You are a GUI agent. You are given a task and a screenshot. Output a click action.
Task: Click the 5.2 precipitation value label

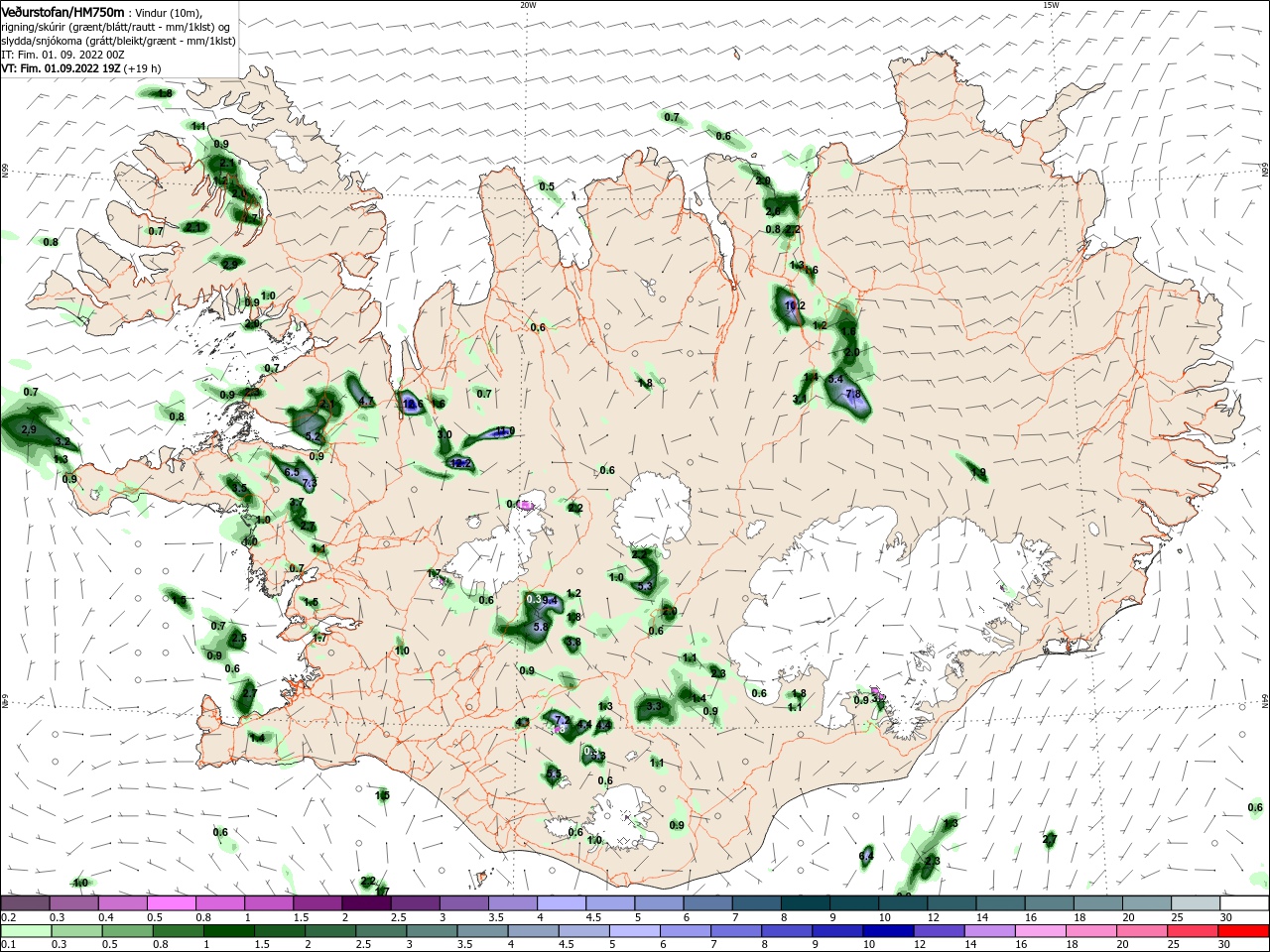tap(313, 436)
